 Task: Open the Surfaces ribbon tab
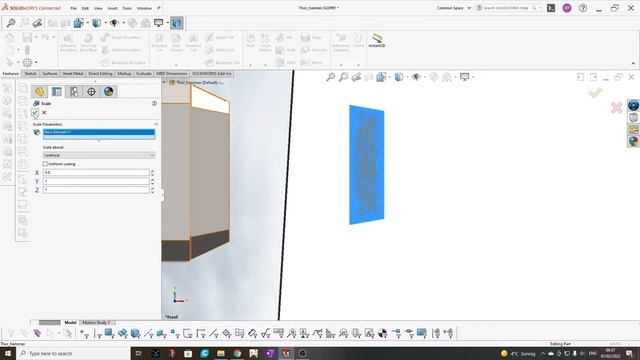coord(50,73)
